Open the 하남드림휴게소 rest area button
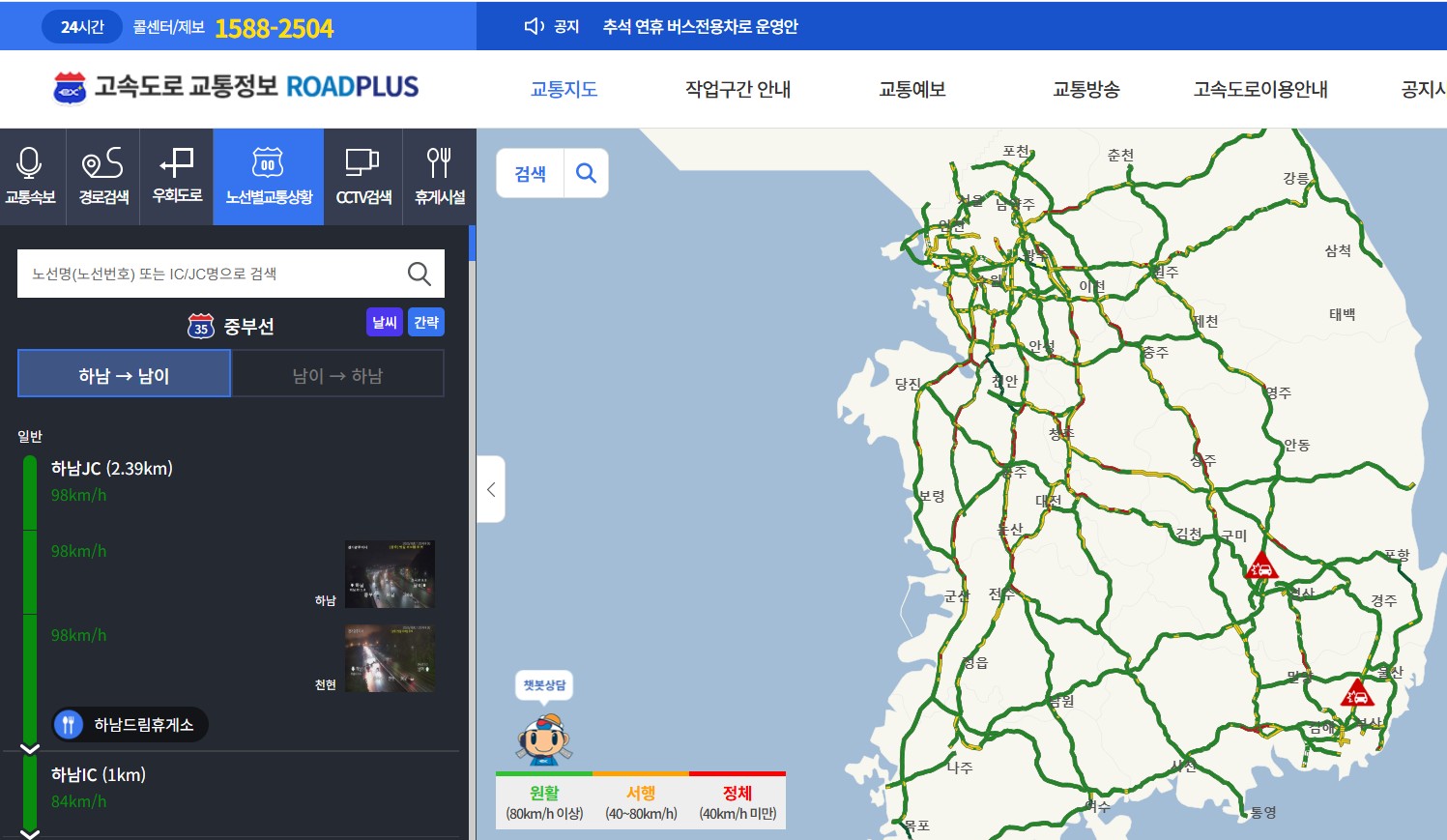Image resolution: width=1447 pixels, height=840 pixels. (x=130, y=724)
